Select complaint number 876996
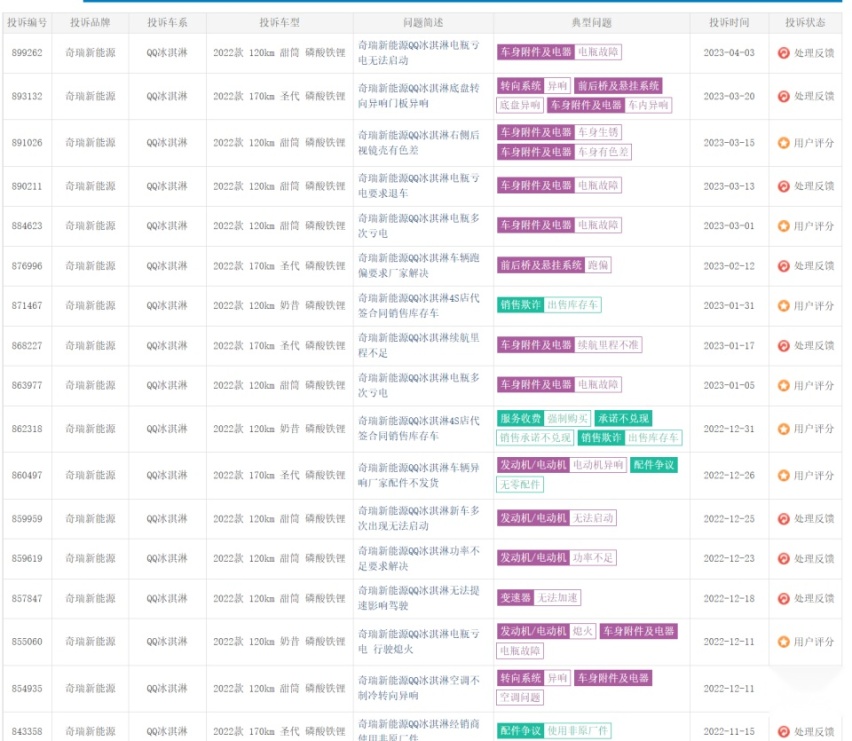 pyautogui.click(x=27, y=266)
